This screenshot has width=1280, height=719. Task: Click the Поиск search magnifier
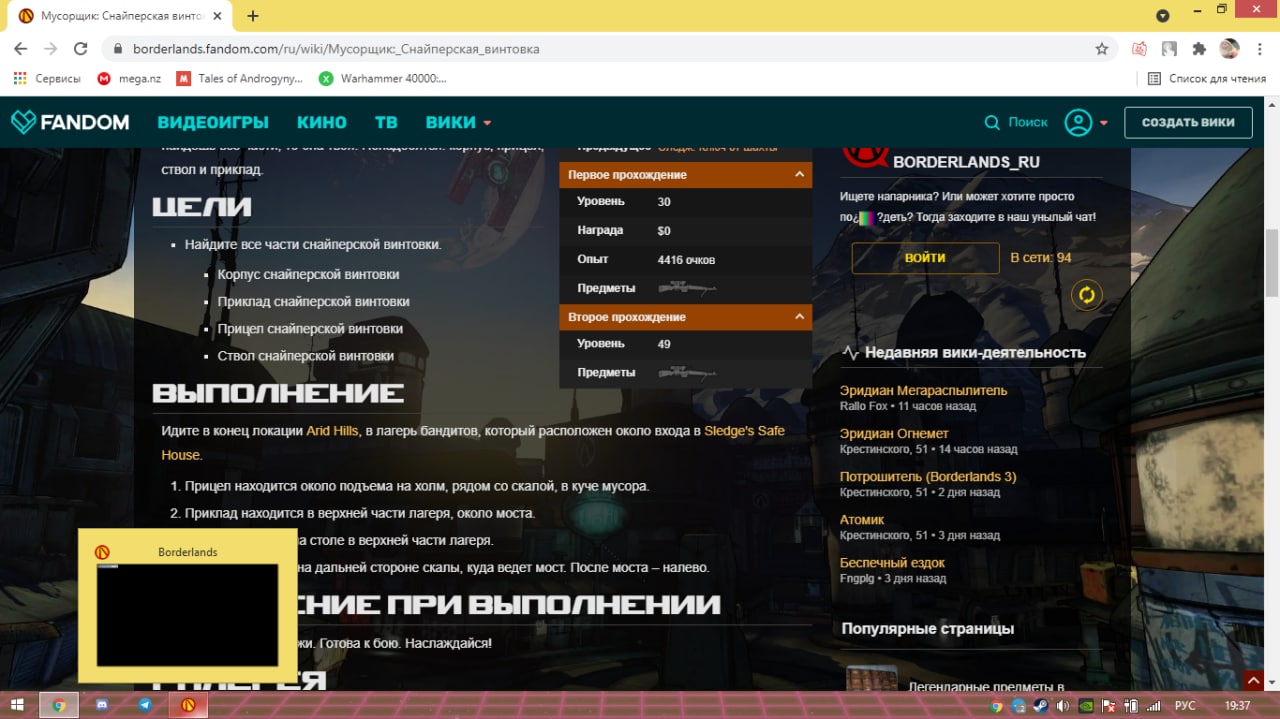[x=992, y=122]
